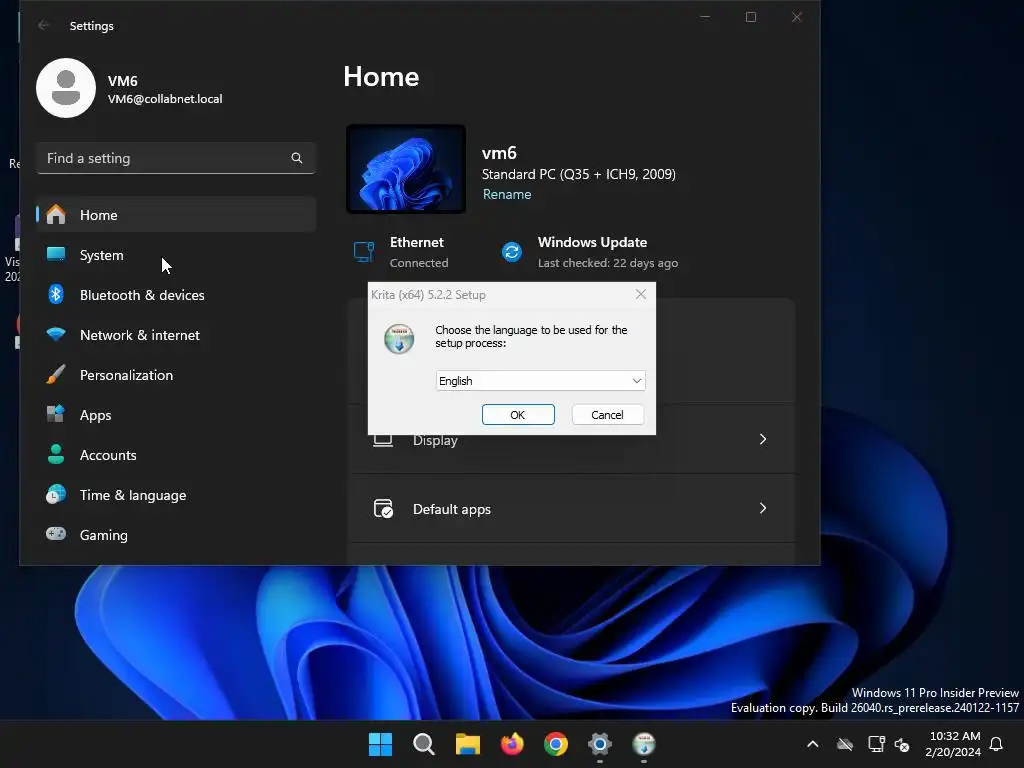The height and width of the screenshot is (768, 1024).
Task: Click the Bluetooth icon in sidebar
Action: coord(56,295)
